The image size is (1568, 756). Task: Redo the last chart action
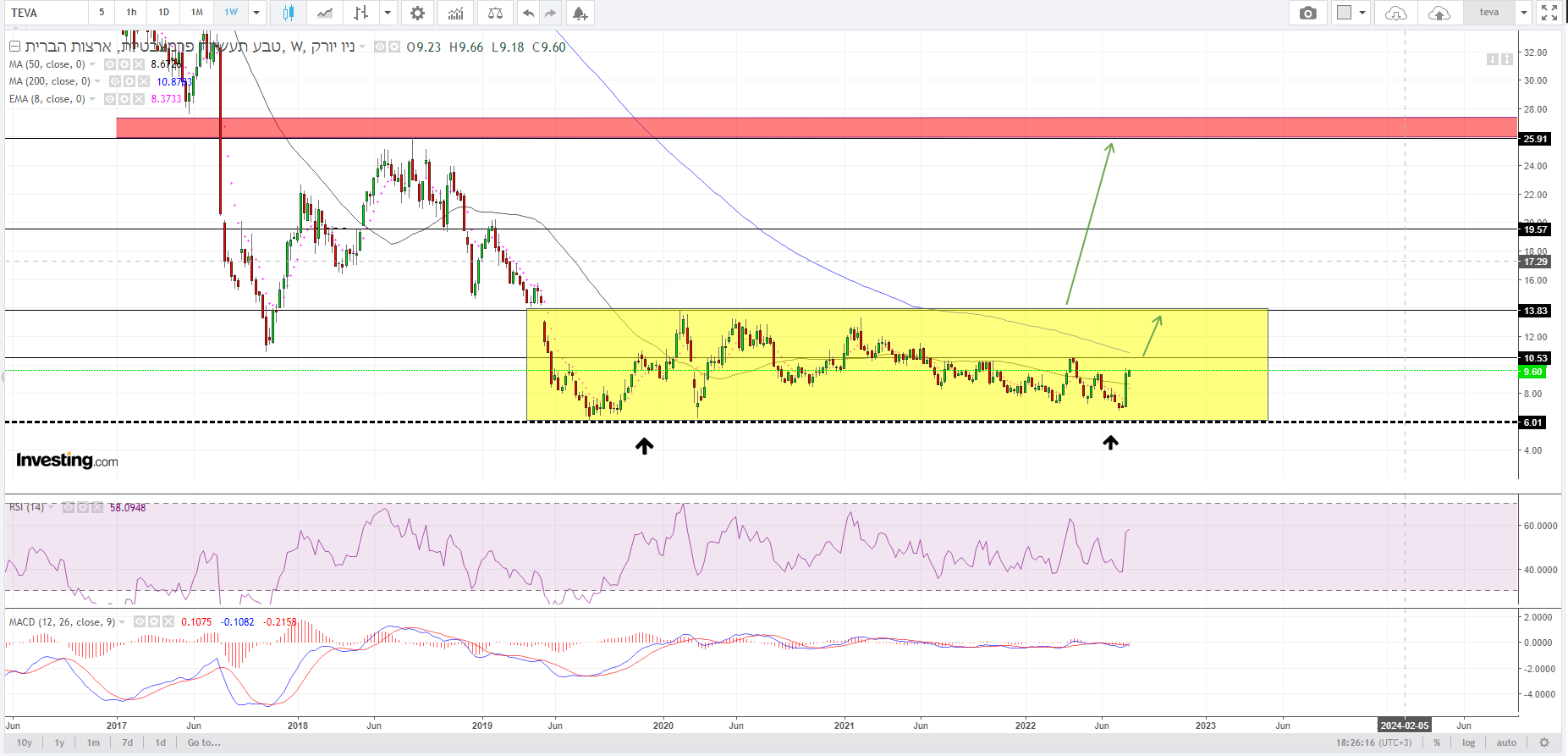point(551,13)
